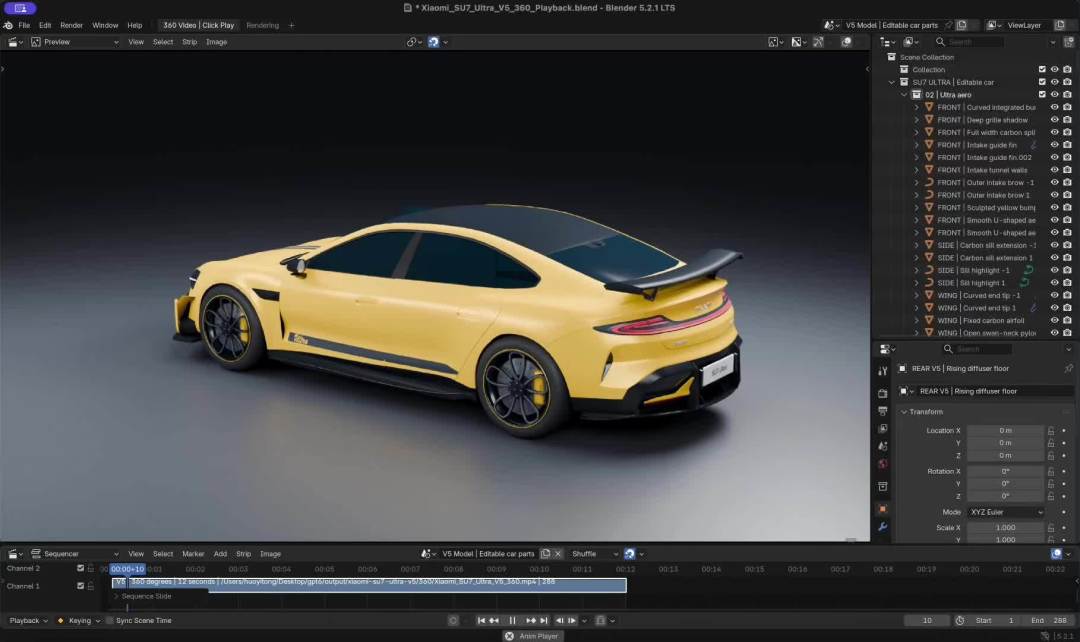This screenshot has width=1080, height=642.
Task: Open the Scene properties tab
Action: [883, 446]
